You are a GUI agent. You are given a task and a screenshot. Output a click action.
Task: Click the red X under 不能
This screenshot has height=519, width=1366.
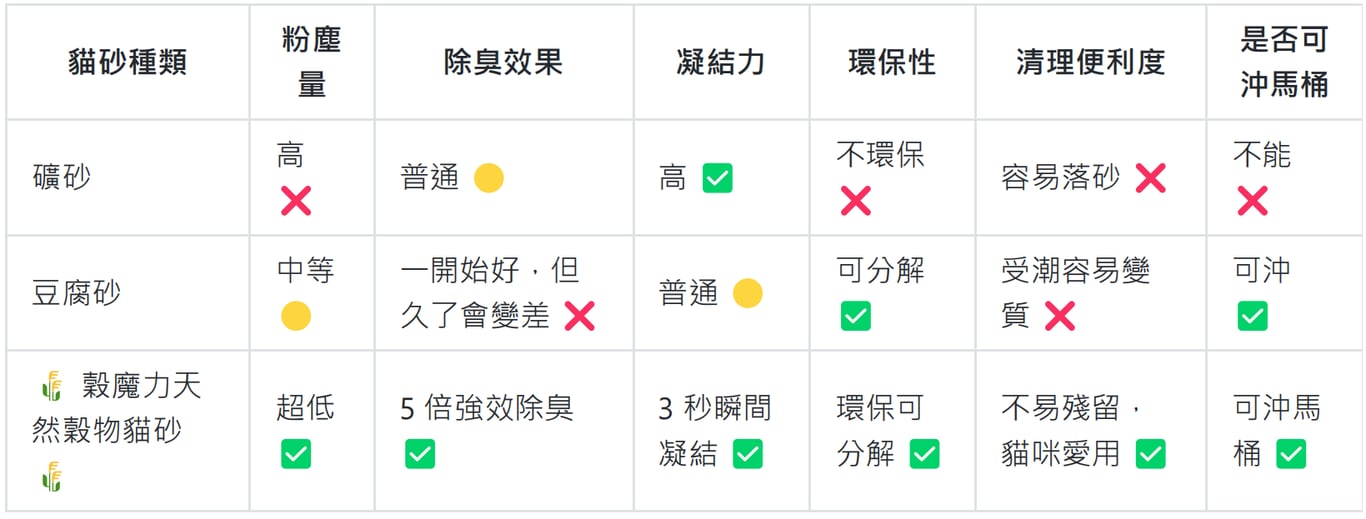point(1252,201)
